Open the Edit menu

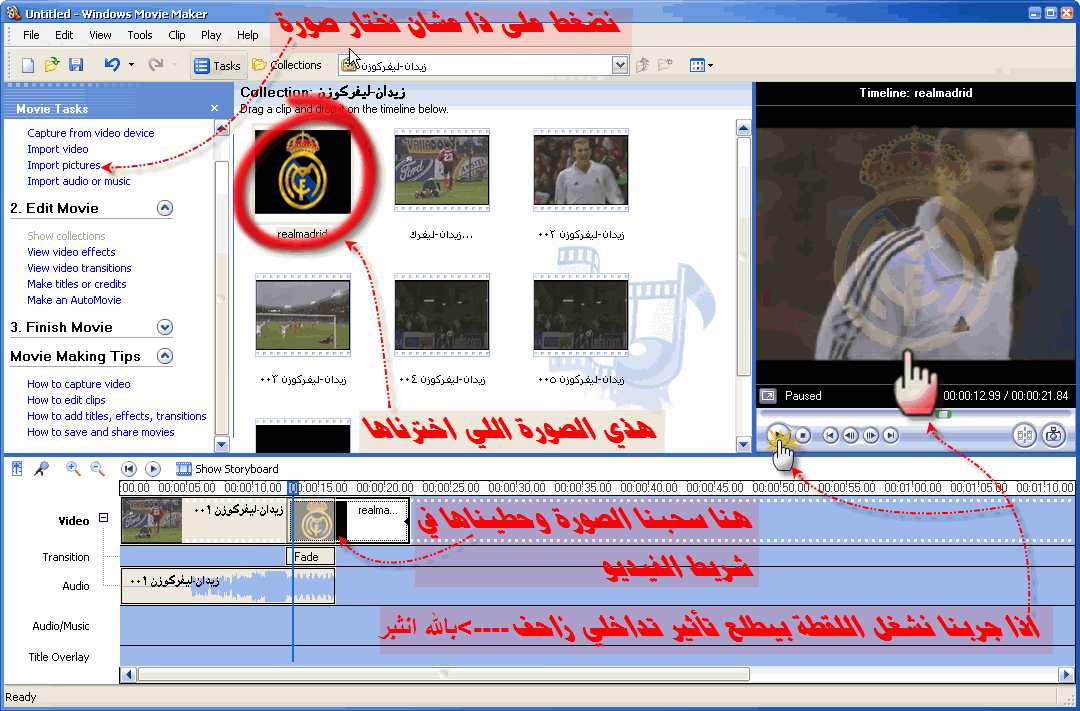point(64,35)
